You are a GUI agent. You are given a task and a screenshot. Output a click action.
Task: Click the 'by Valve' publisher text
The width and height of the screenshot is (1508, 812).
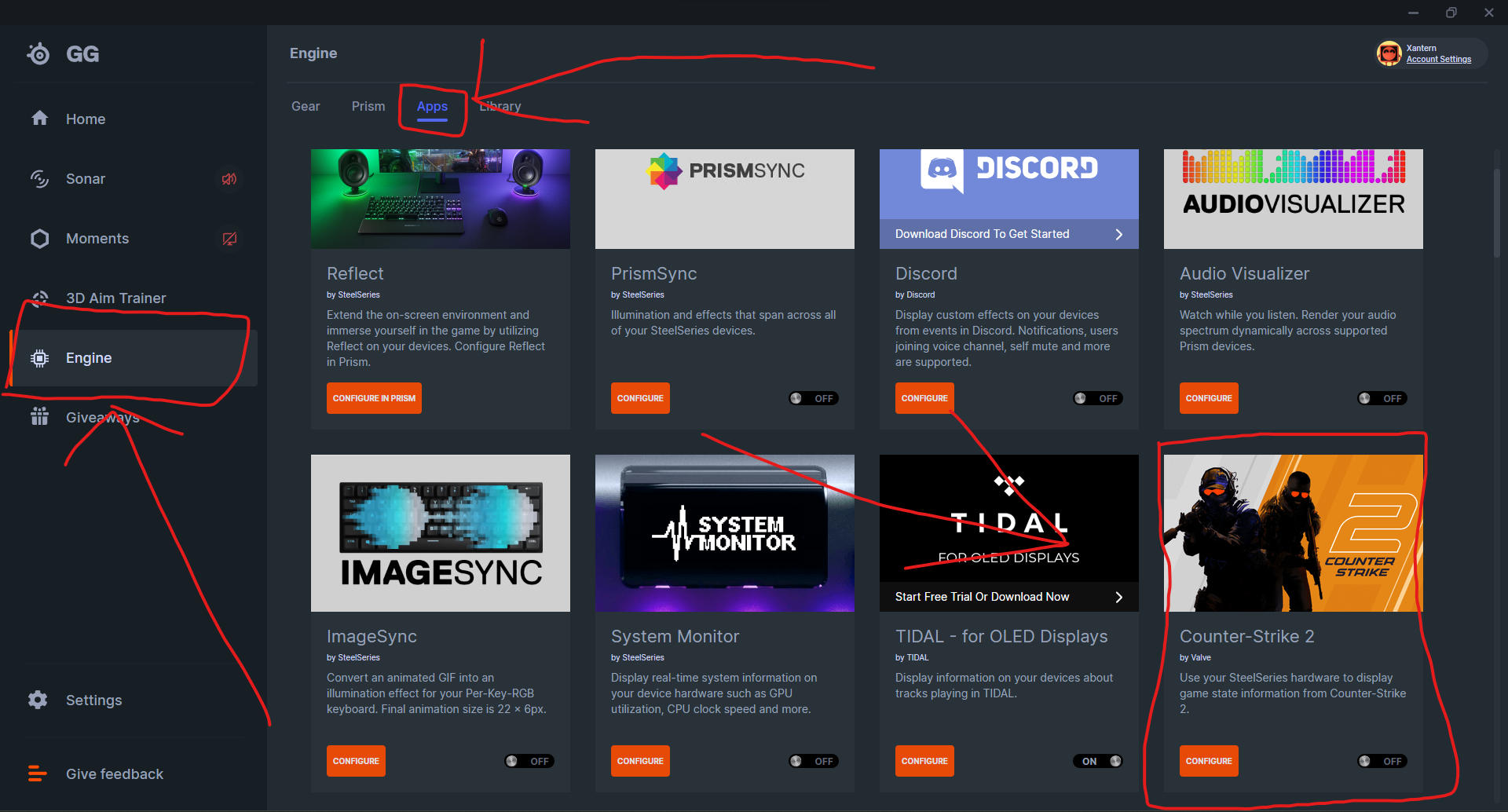point(1195,657)
